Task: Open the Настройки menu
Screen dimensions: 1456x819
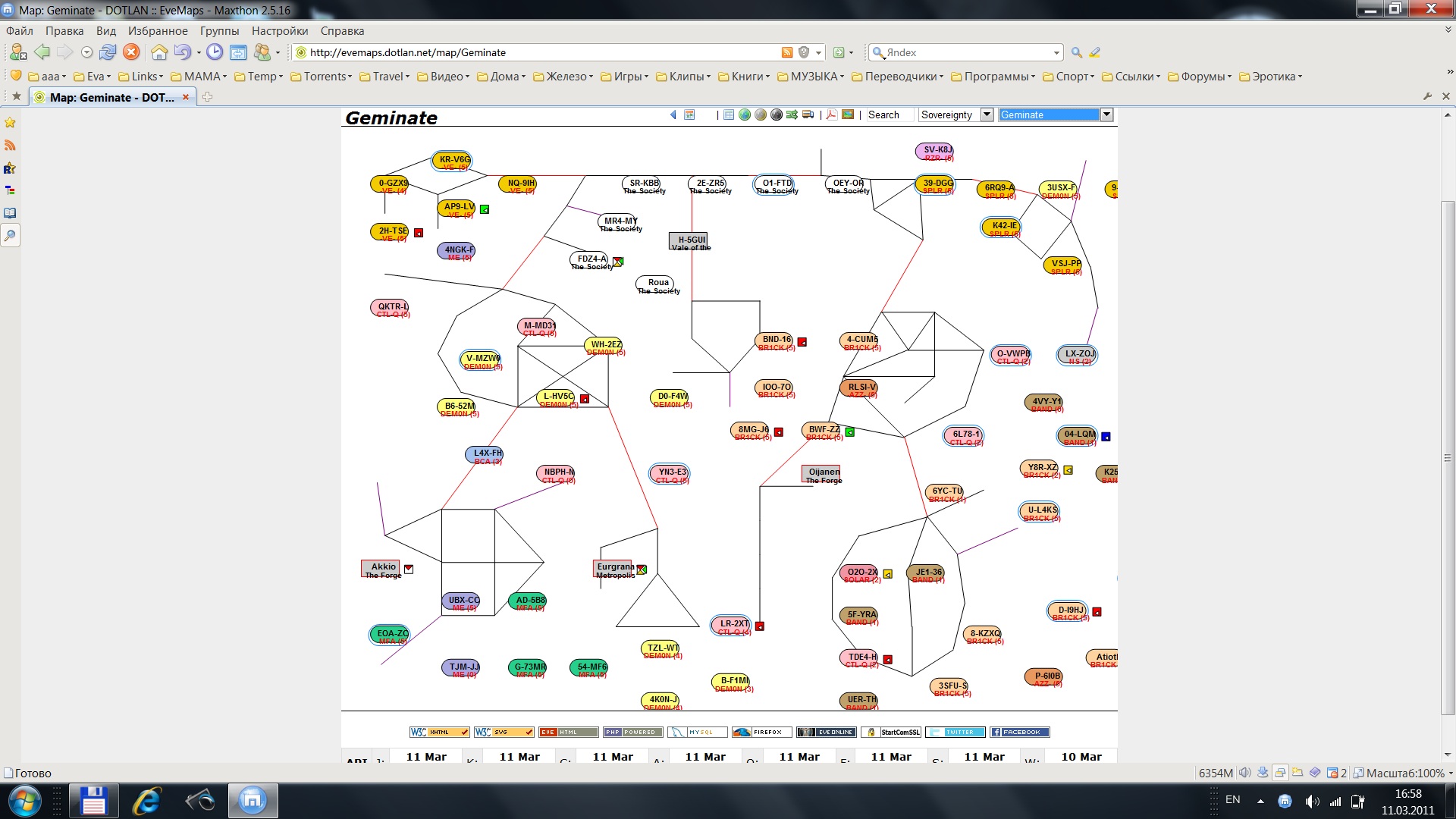Action: coord(280,31)
